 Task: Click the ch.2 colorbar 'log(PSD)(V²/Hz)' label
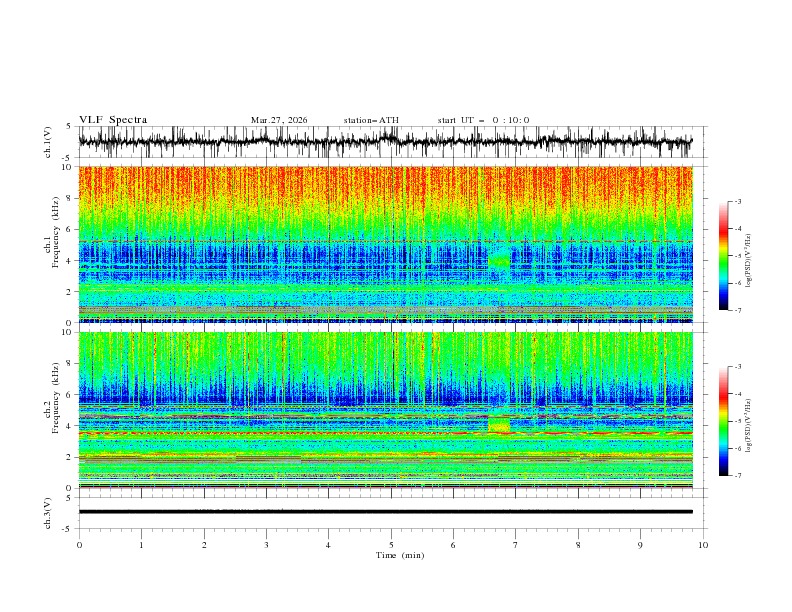[748, 426]
